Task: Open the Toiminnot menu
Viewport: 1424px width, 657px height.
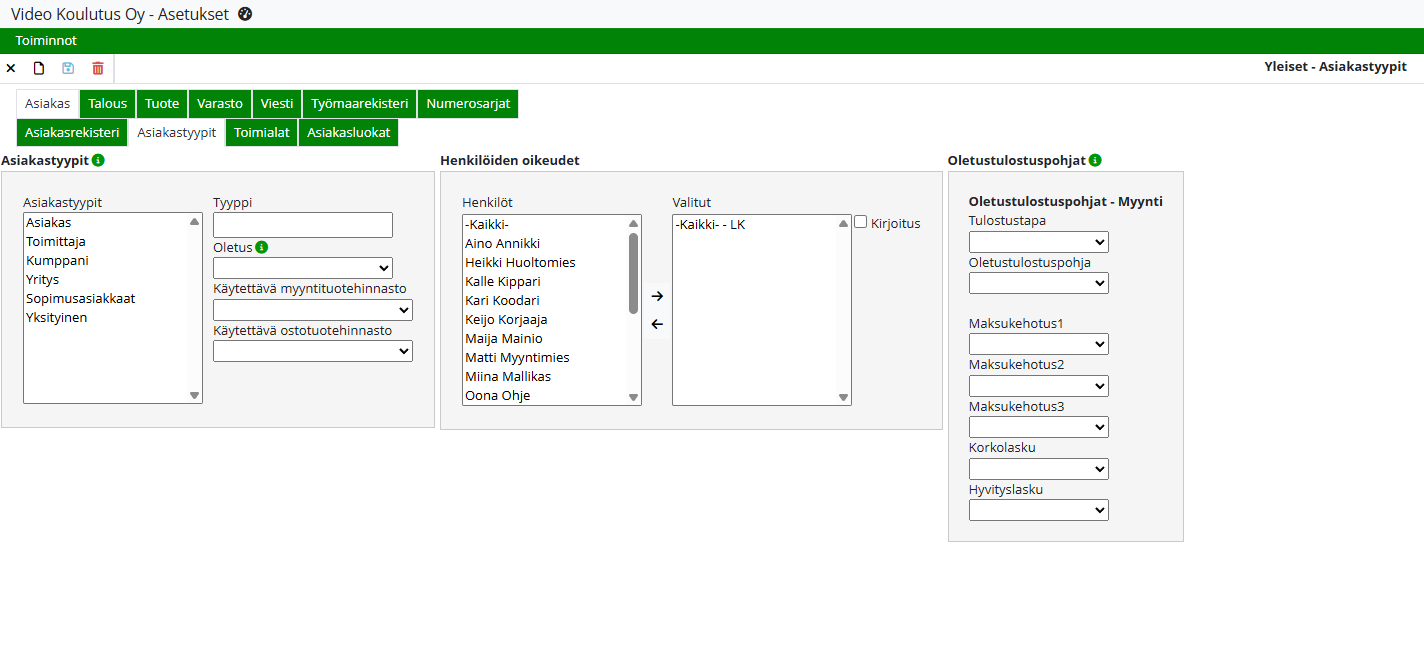Action: pyautogui.click(x=46, y=41)
